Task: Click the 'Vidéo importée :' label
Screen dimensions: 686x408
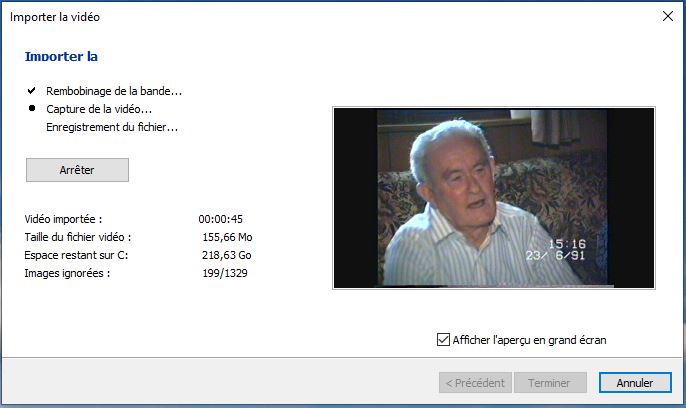Action: tap(63, 219)
